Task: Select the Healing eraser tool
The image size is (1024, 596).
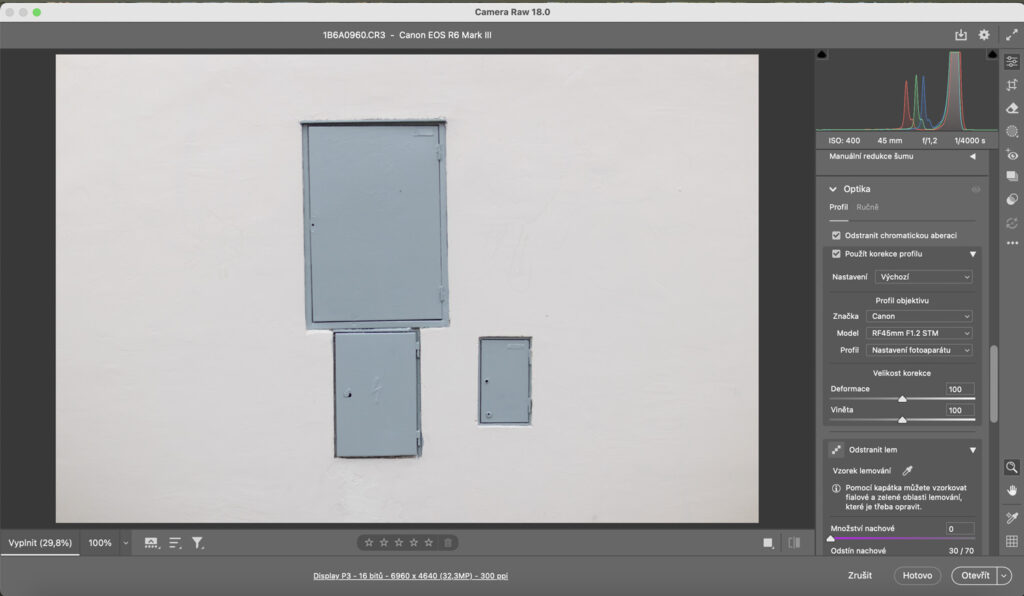Action: tap(1012, 108)
